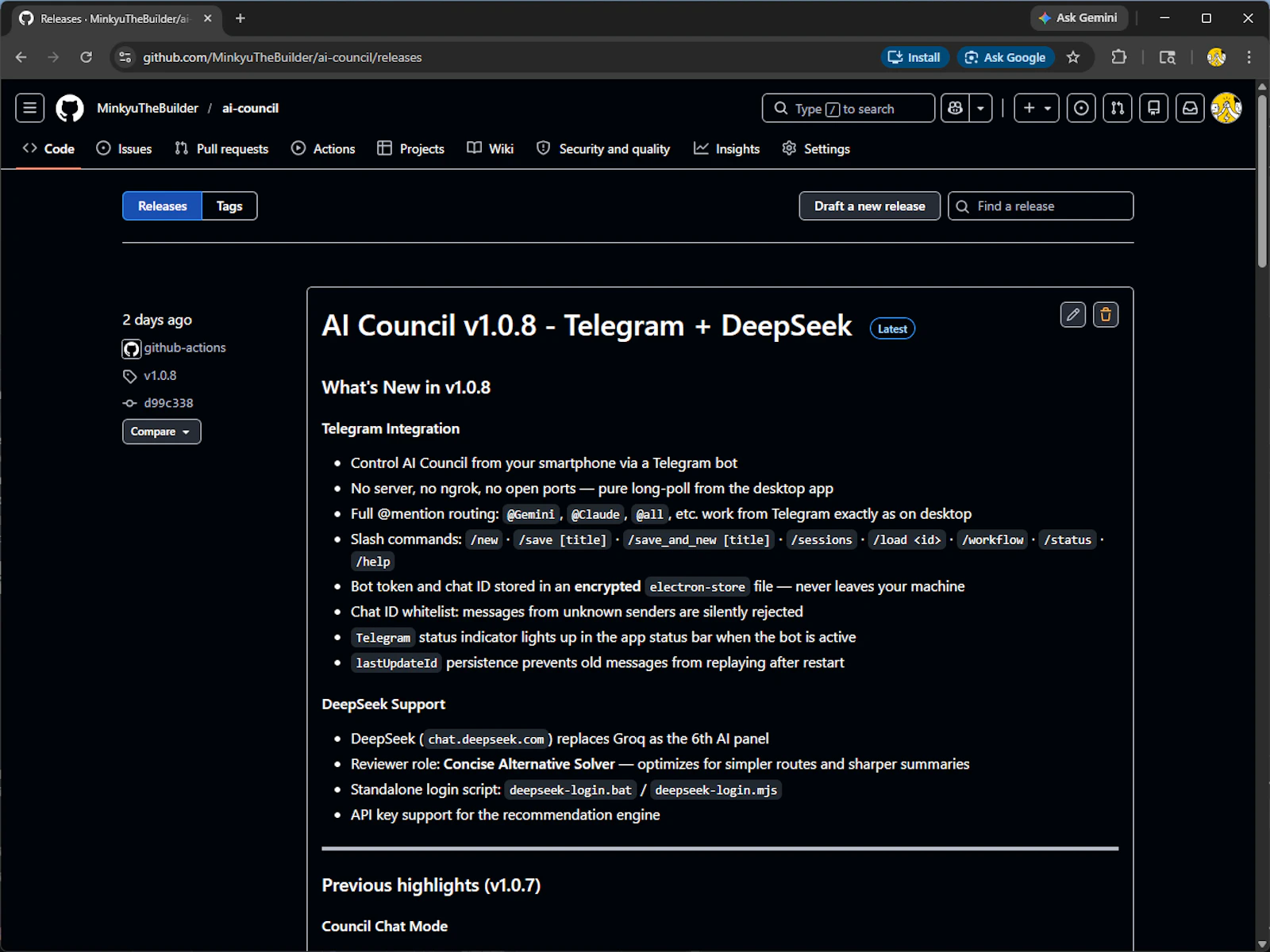Open the GitHub hamburger navigation menu
Screen dimensions: 1270x952
(x=29, y=108)
